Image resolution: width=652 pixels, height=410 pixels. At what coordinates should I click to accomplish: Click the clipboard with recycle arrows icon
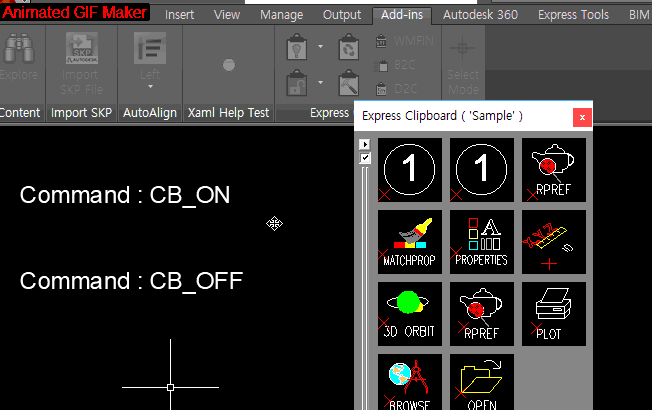point(348,47)
